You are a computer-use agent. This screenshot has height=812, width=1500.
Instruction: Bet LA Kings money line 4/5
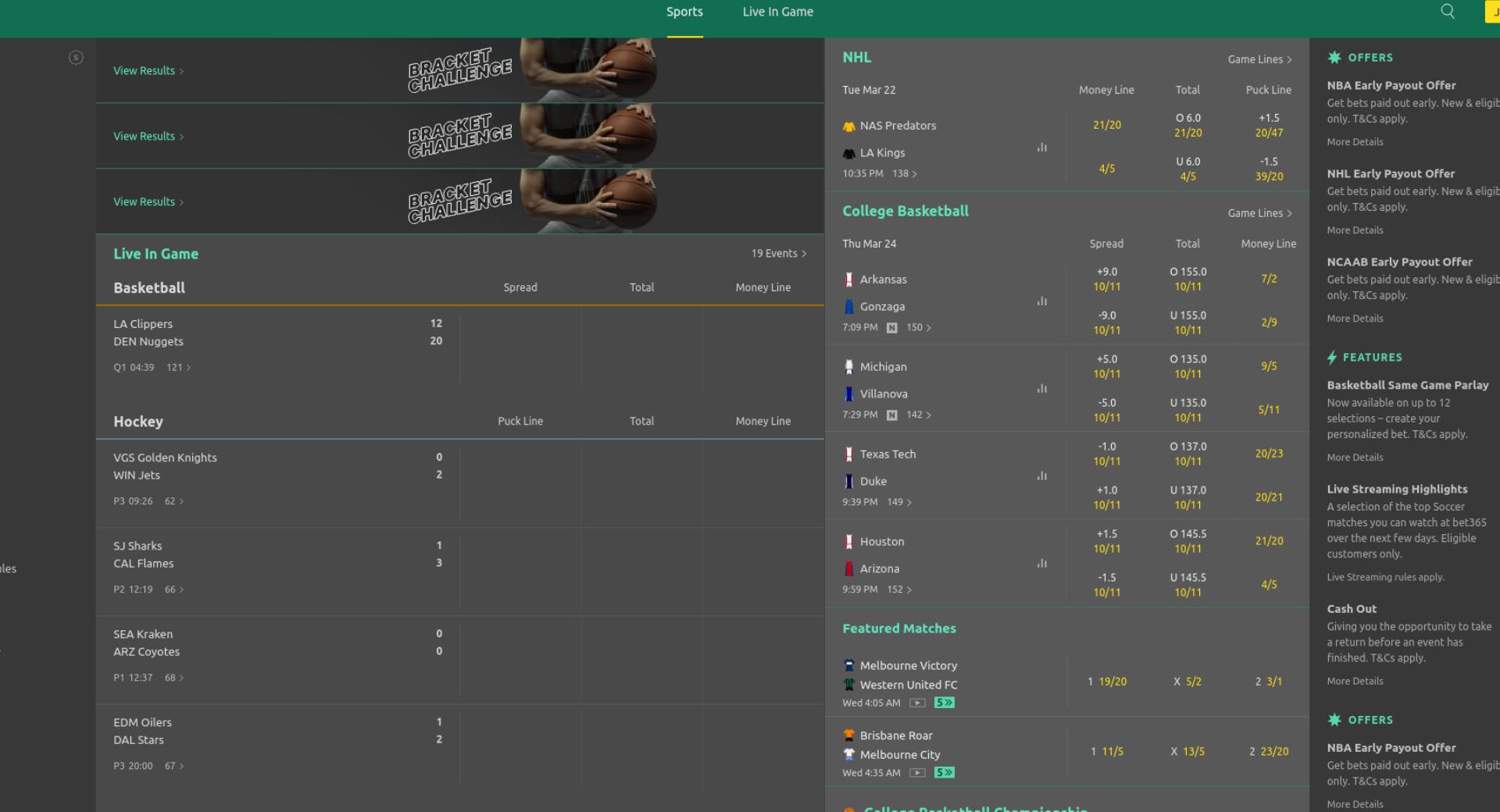[x=1106, y=169]
